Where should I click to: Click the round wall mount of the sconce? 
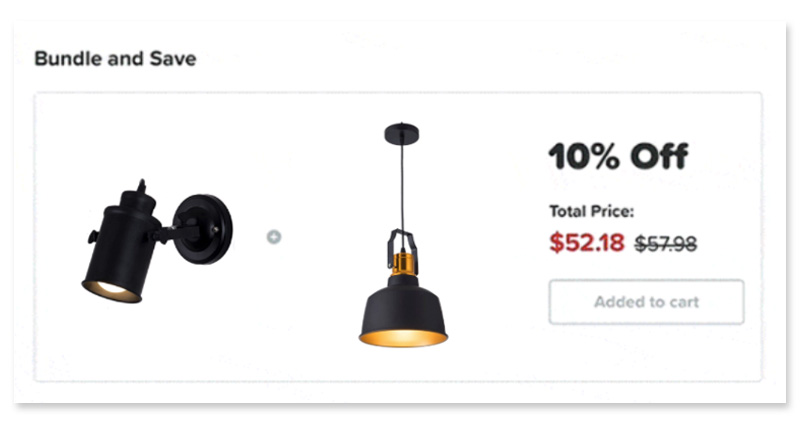point(204,229)
